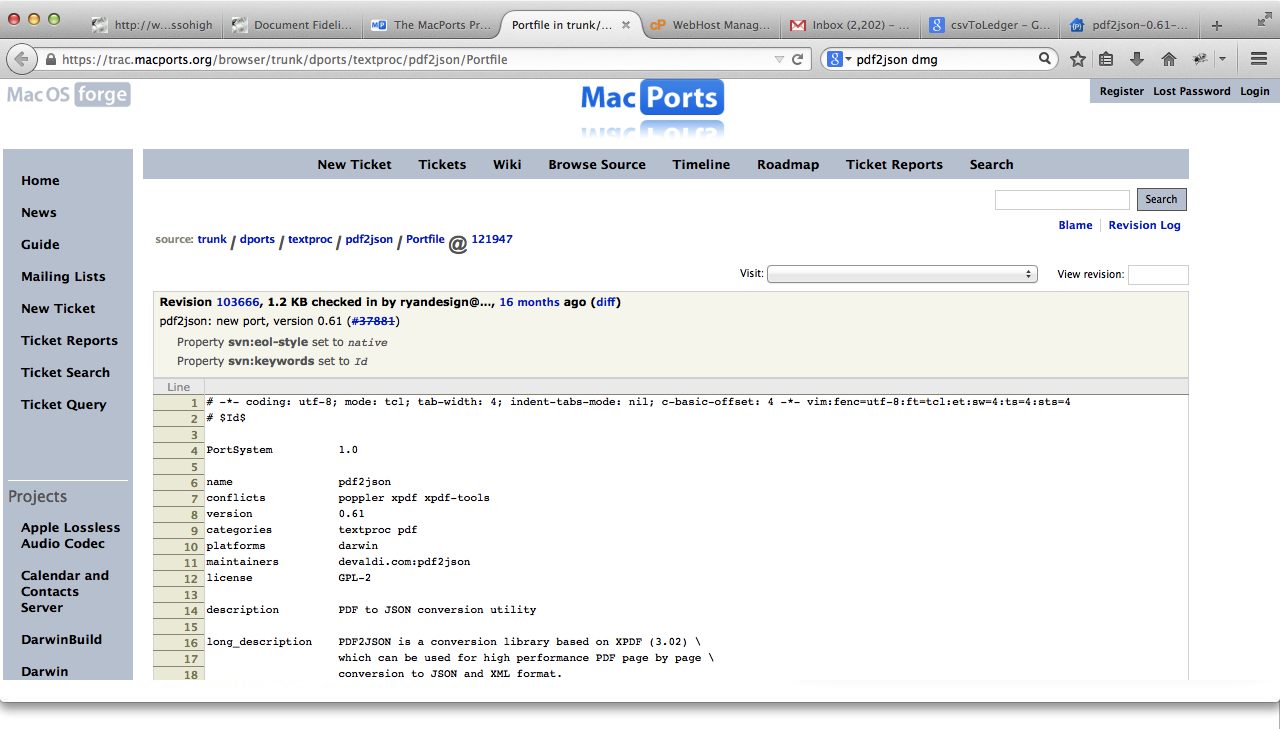1280x729 pixels.
Task: Open revision 103666 link
Action: (238, 301)
